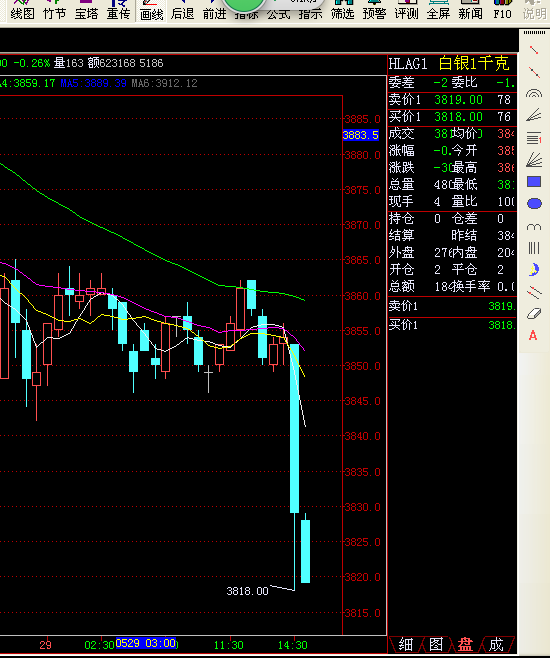This screenshot has height=658, width=550.
Task: Click the 后退 back button
Action: (x=182, y=10)
